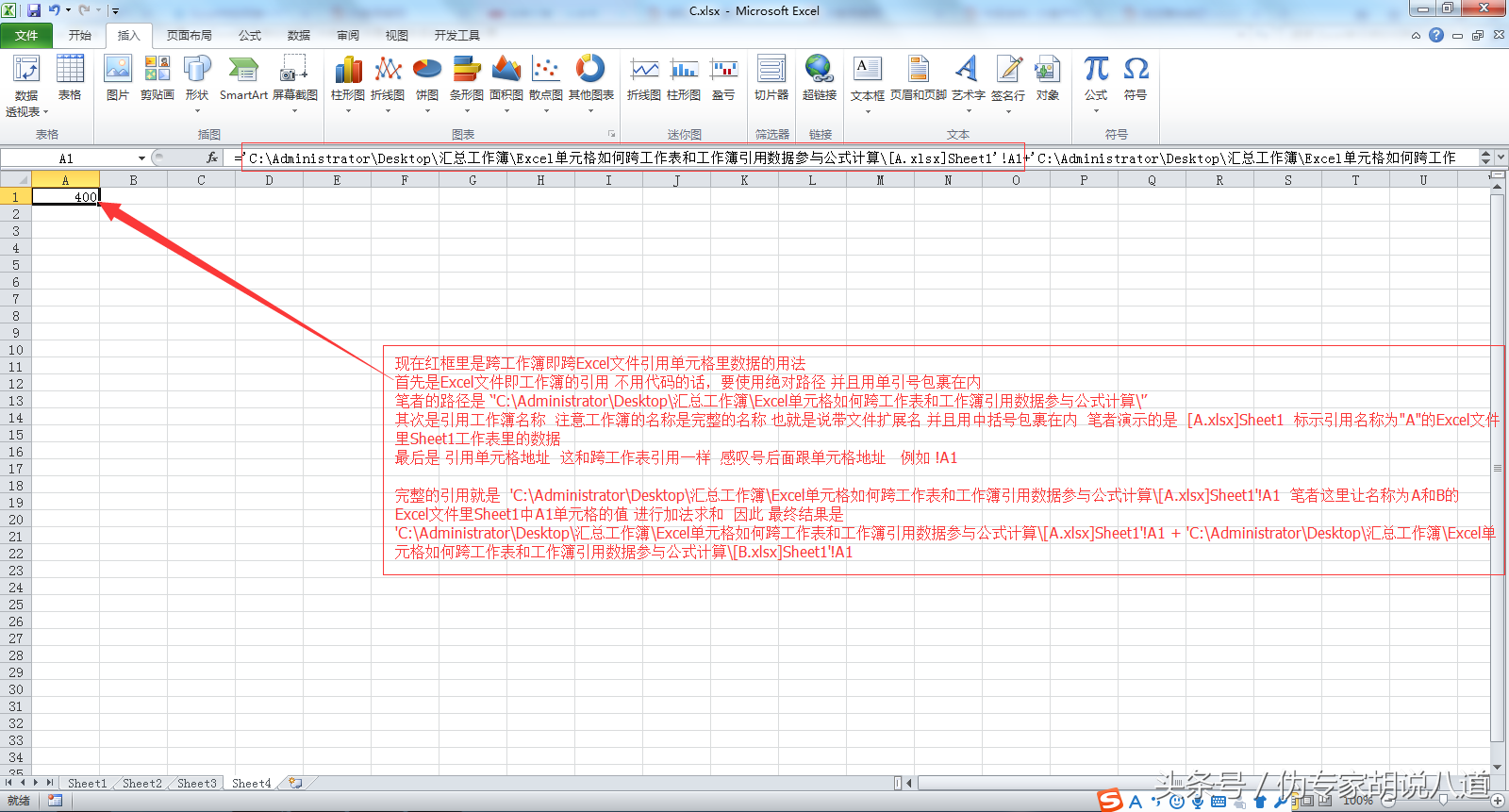Image resolution: width=1509 pixels, height=812 pixels.
Task: Open Header and Footer (页眉和页脚)
Action: (919, 78)
